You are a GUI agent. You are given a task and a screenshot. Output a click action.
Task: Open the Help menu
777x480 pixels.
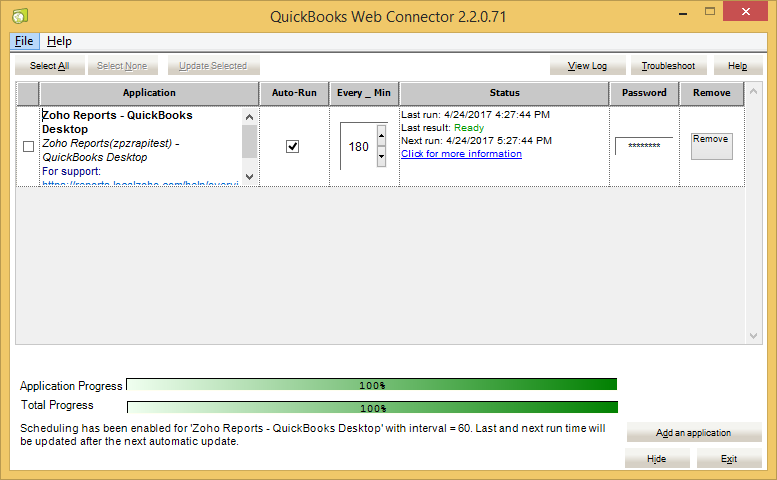pyautogui.click(x=59, y=41)
